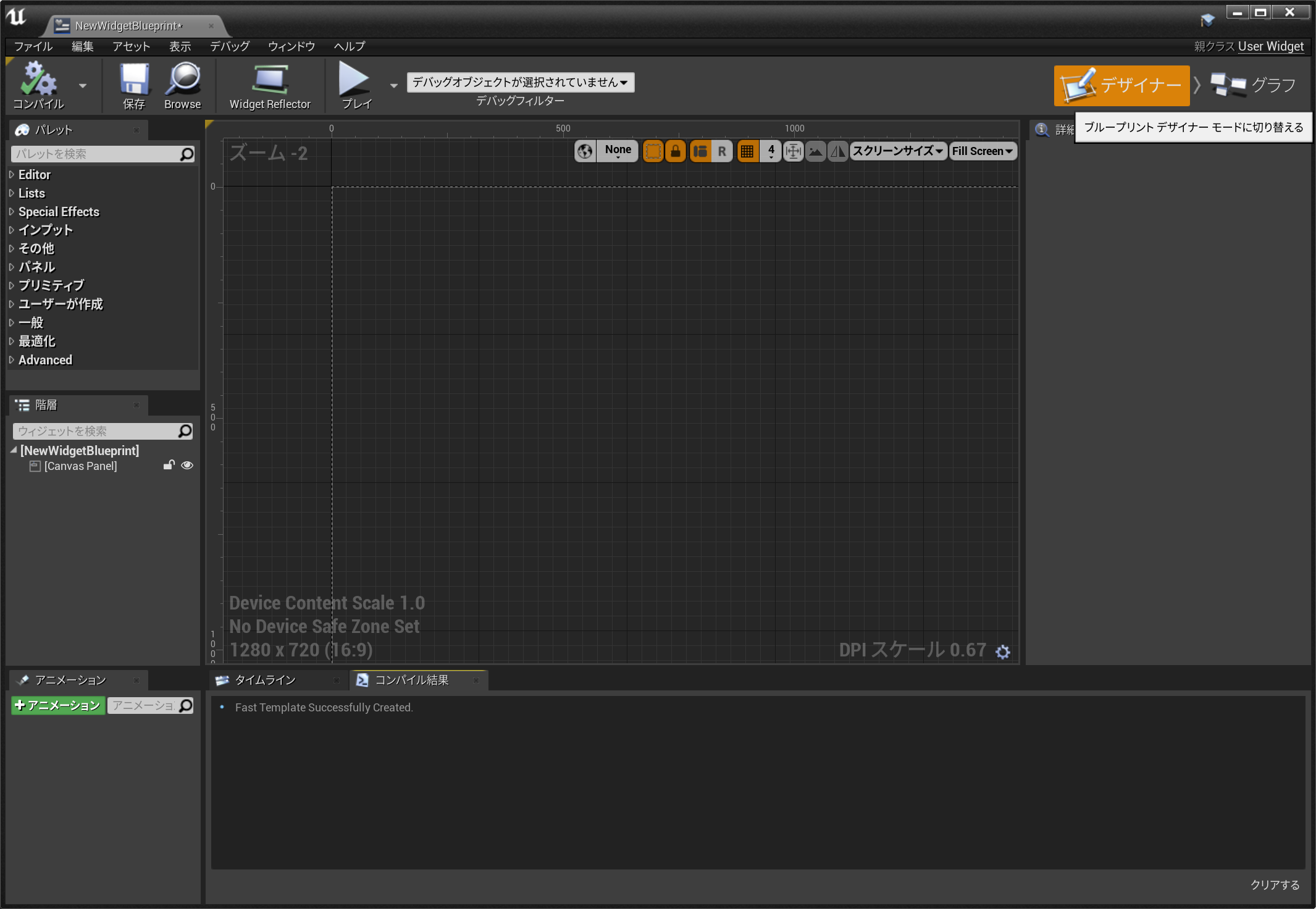The height and width of the screenshot is (909, 1316).
Task: Open the DPI scale settings gear
Action: (1003, 651)
